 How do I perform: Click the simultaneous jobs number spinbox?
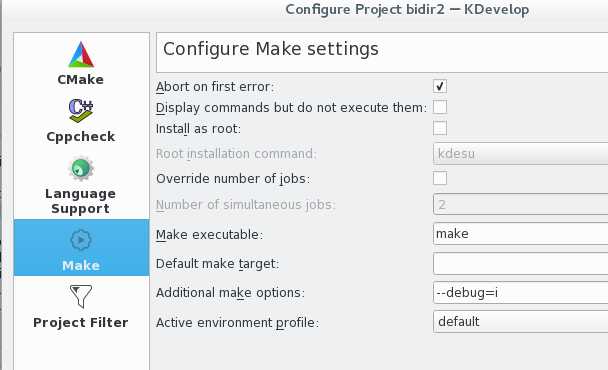pyautogui.click(x=520, y=204)
